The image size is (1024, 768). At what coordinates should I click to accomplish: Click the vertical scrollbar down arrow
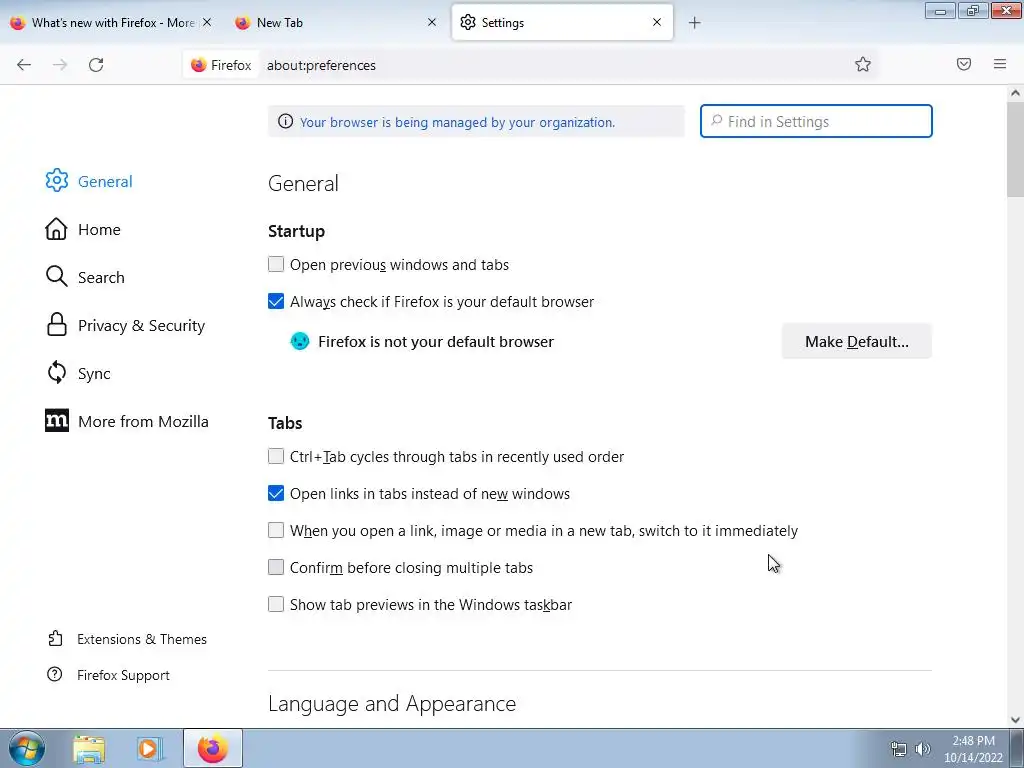pyautogui.click(x=1015, y=719)
